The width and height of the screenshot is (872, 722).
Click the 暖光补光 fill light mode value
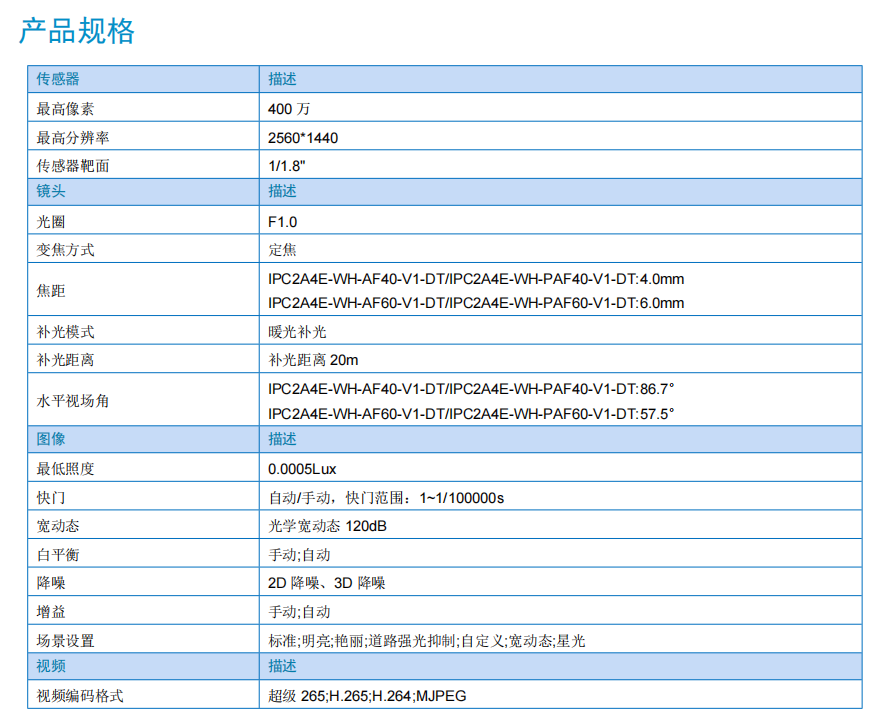(x=297, y=331)
